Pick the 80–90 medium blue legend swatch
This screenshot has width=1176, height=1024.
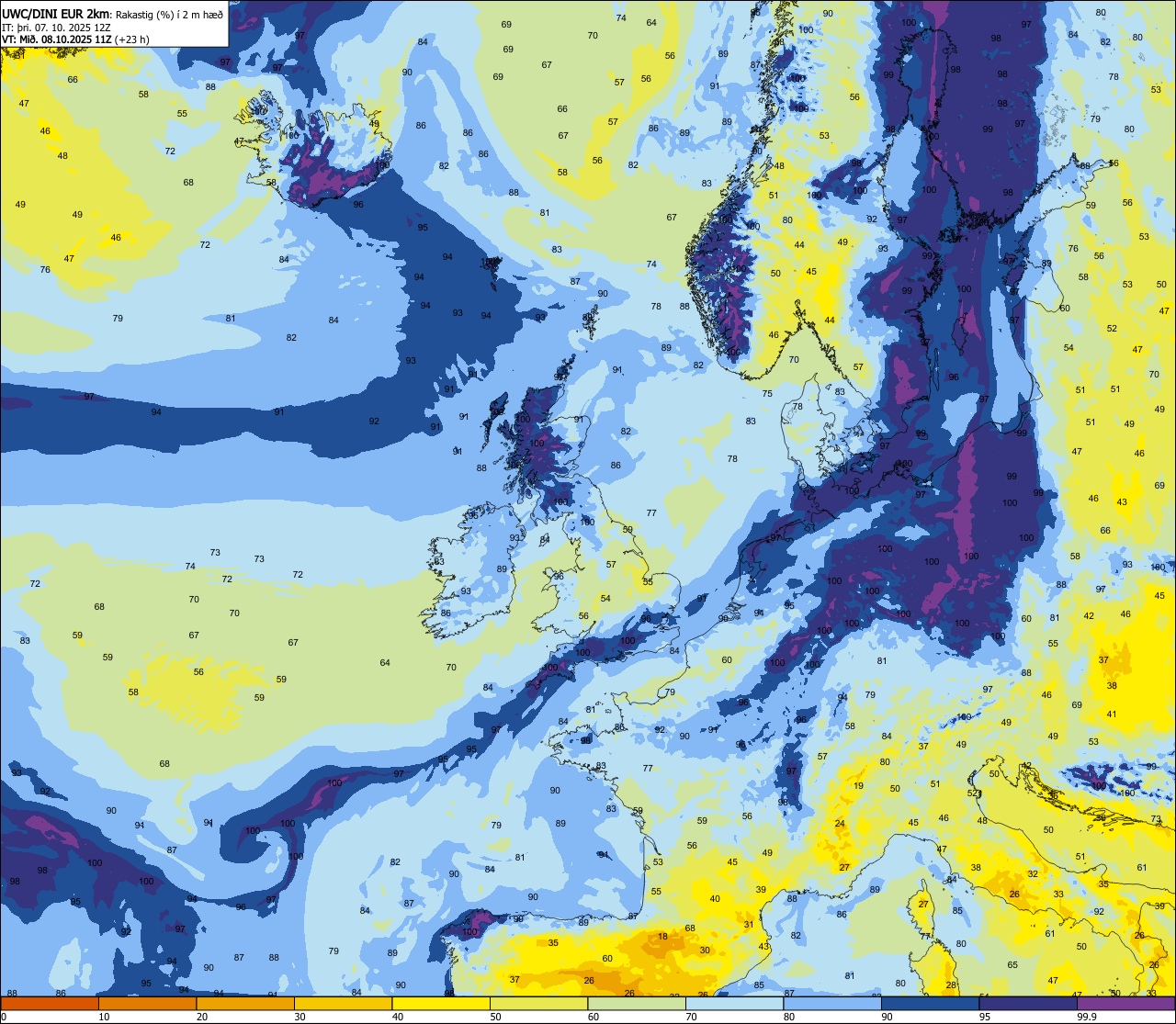click(x=832, y=1004)
